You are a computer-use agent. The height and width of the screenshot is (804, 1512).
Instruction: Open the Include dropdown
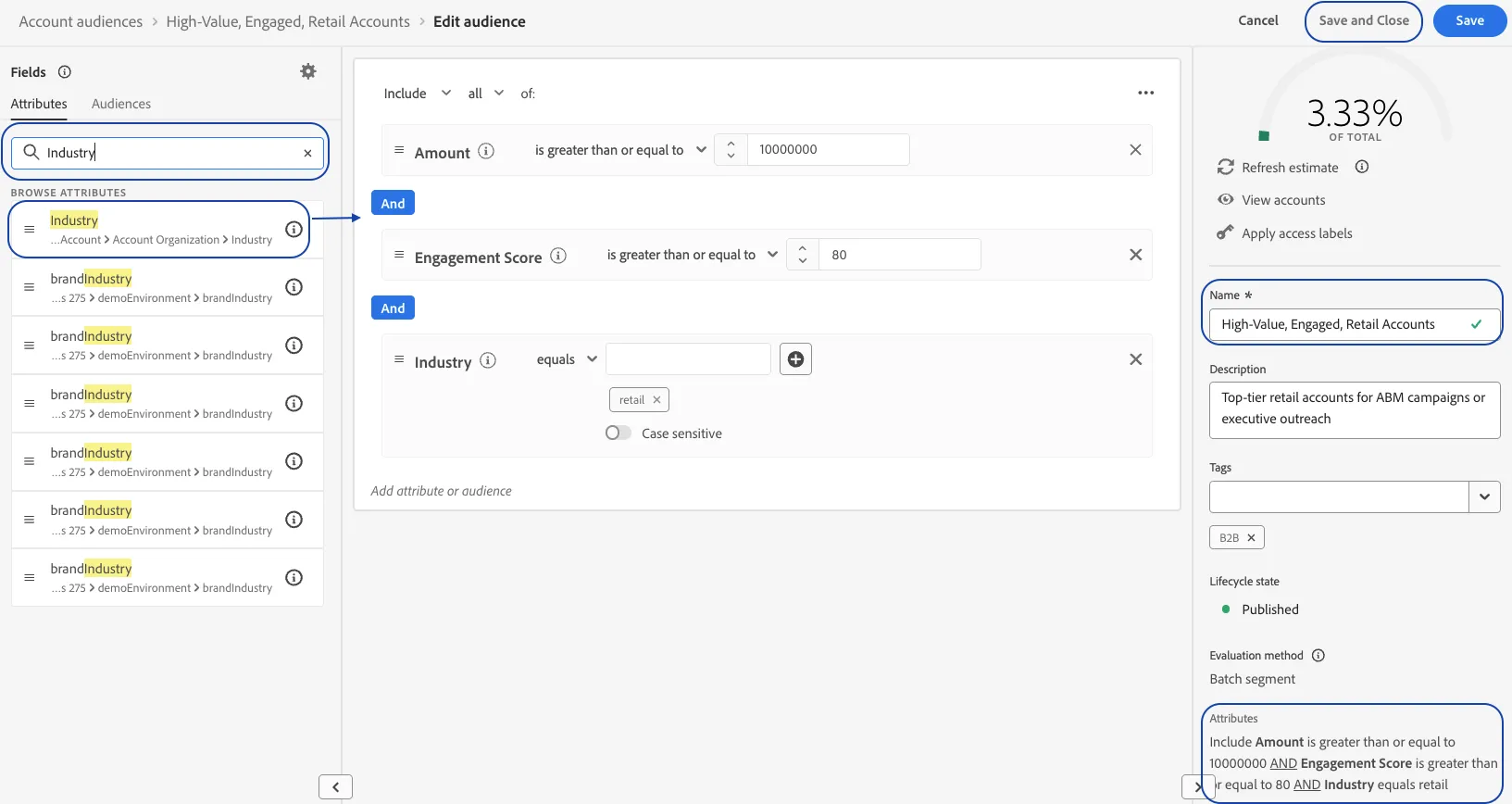coord(418,94)
